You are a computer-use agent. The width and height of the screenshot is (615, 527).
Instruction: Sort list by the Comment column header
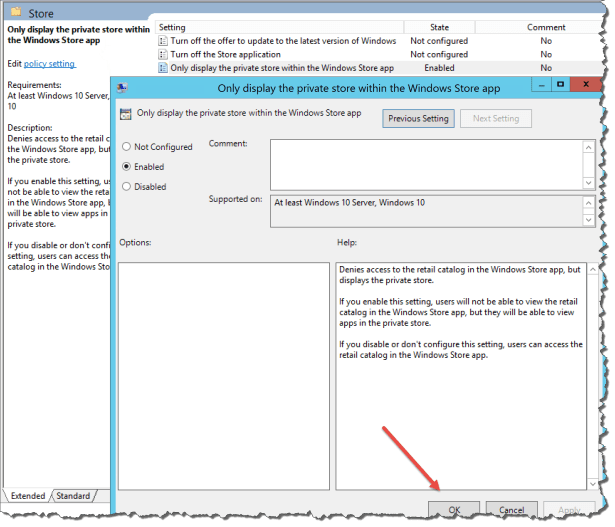[546, 27]
